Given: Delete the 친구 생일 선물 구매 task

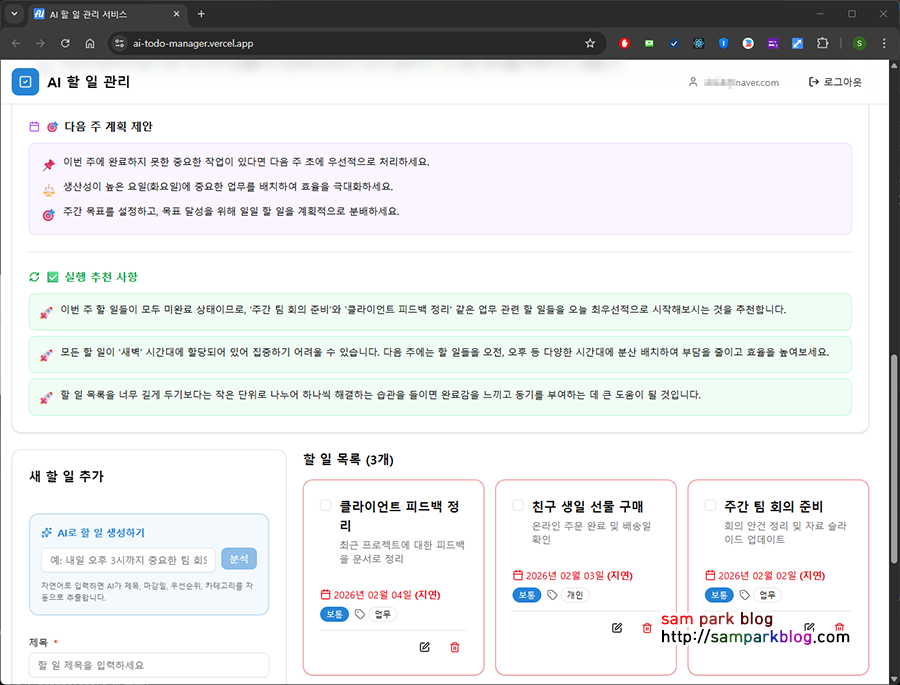Looking at the screenshot, I should click(647, 628).
